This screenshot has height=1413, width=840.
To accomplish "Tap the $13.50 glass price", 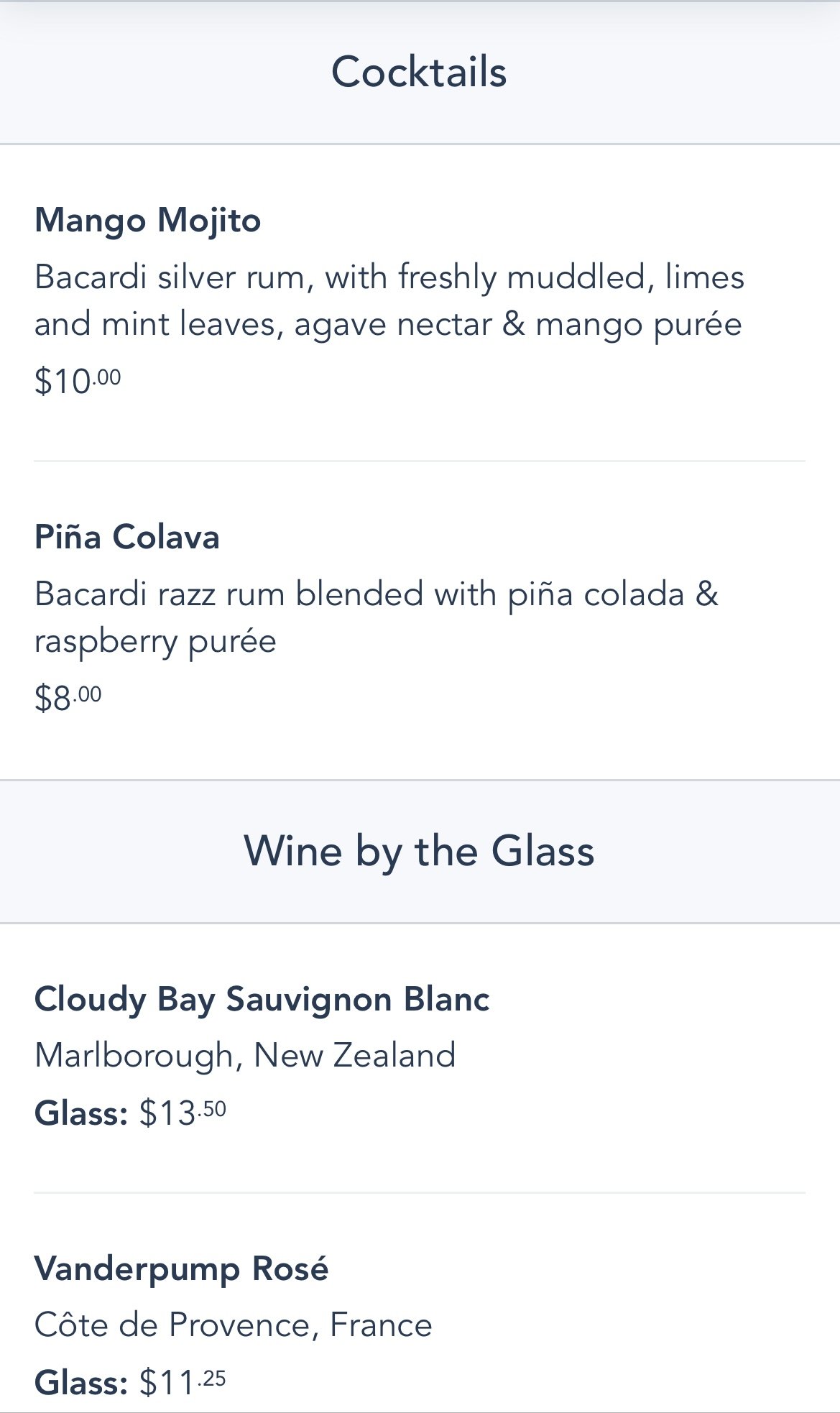I will coord(183,1113).
